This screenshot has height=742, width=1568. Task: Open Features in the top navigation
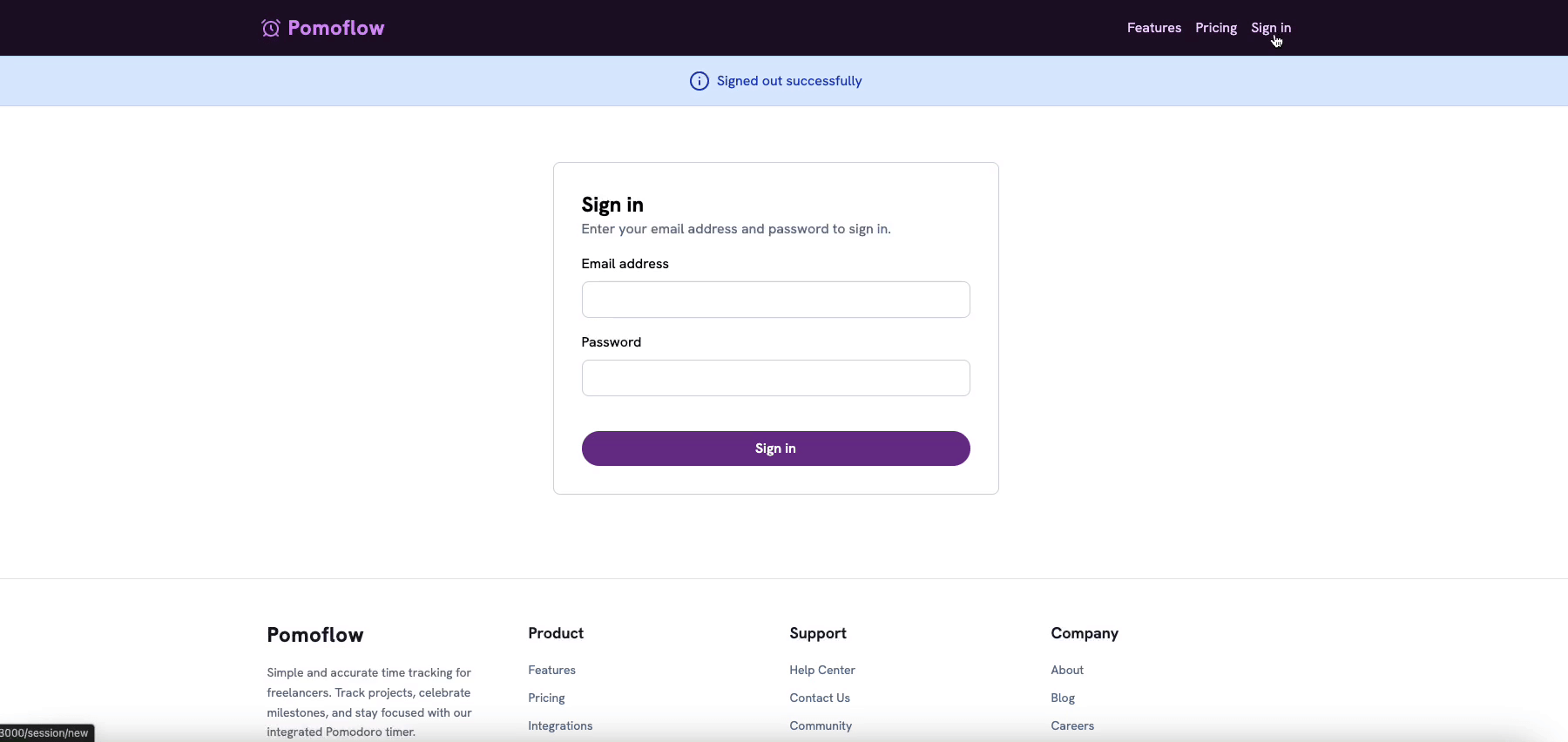(x=1153, y=28)
